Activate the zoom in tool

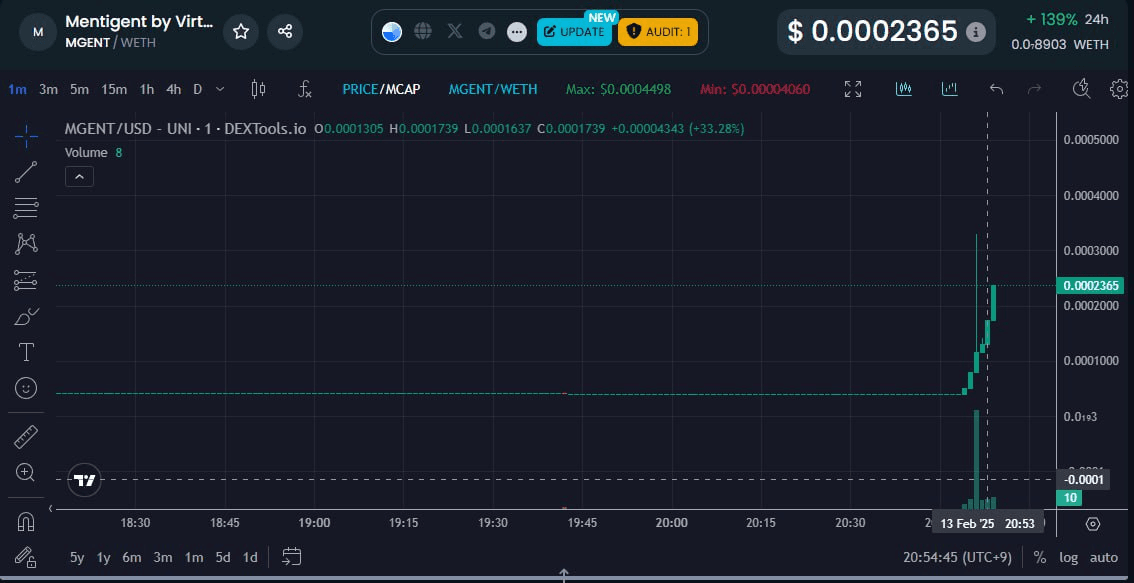pyautogui.click(x=26, y=473)
